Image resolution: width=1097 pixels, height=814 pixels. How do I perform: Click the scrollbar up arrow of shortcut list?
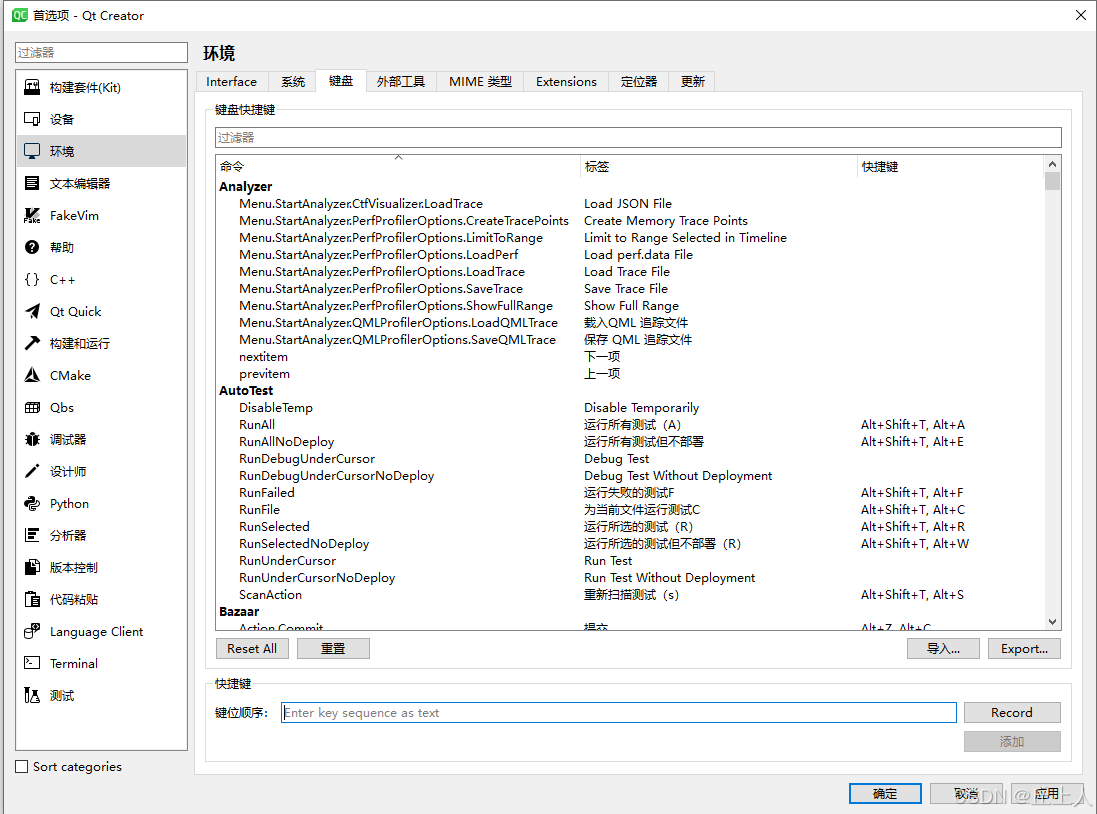(1052, 164)
